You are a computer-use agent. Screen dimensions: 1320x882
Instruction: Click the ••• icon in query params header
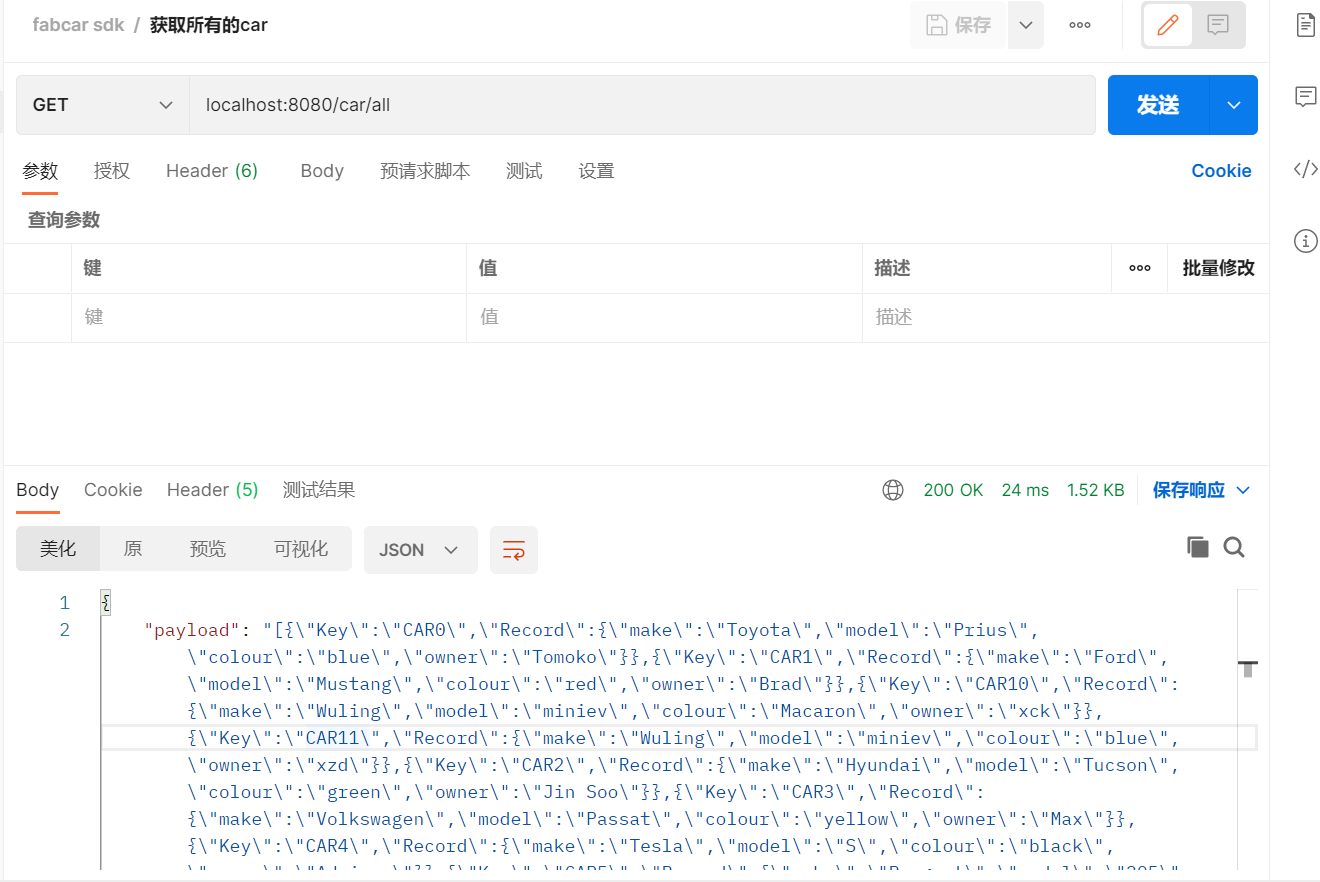click(1139, 268)
